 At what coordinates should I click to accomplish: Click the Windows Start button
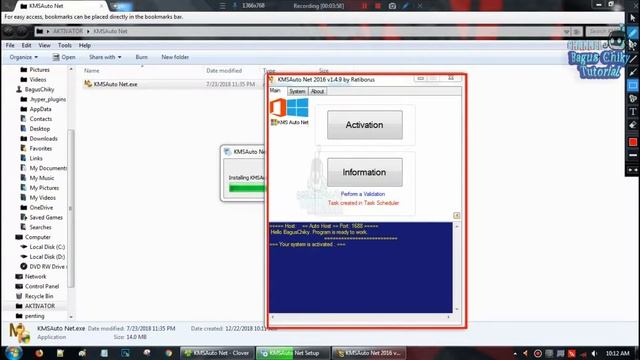[x=13, y=353]
